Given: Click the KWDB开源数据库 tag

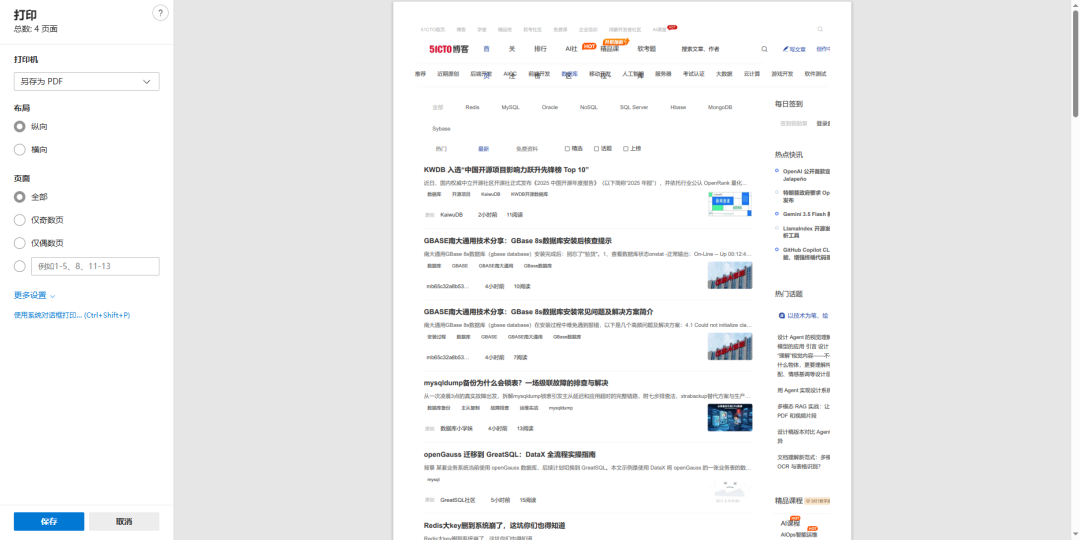Looking at the screenshot, I should click(529, 195).
